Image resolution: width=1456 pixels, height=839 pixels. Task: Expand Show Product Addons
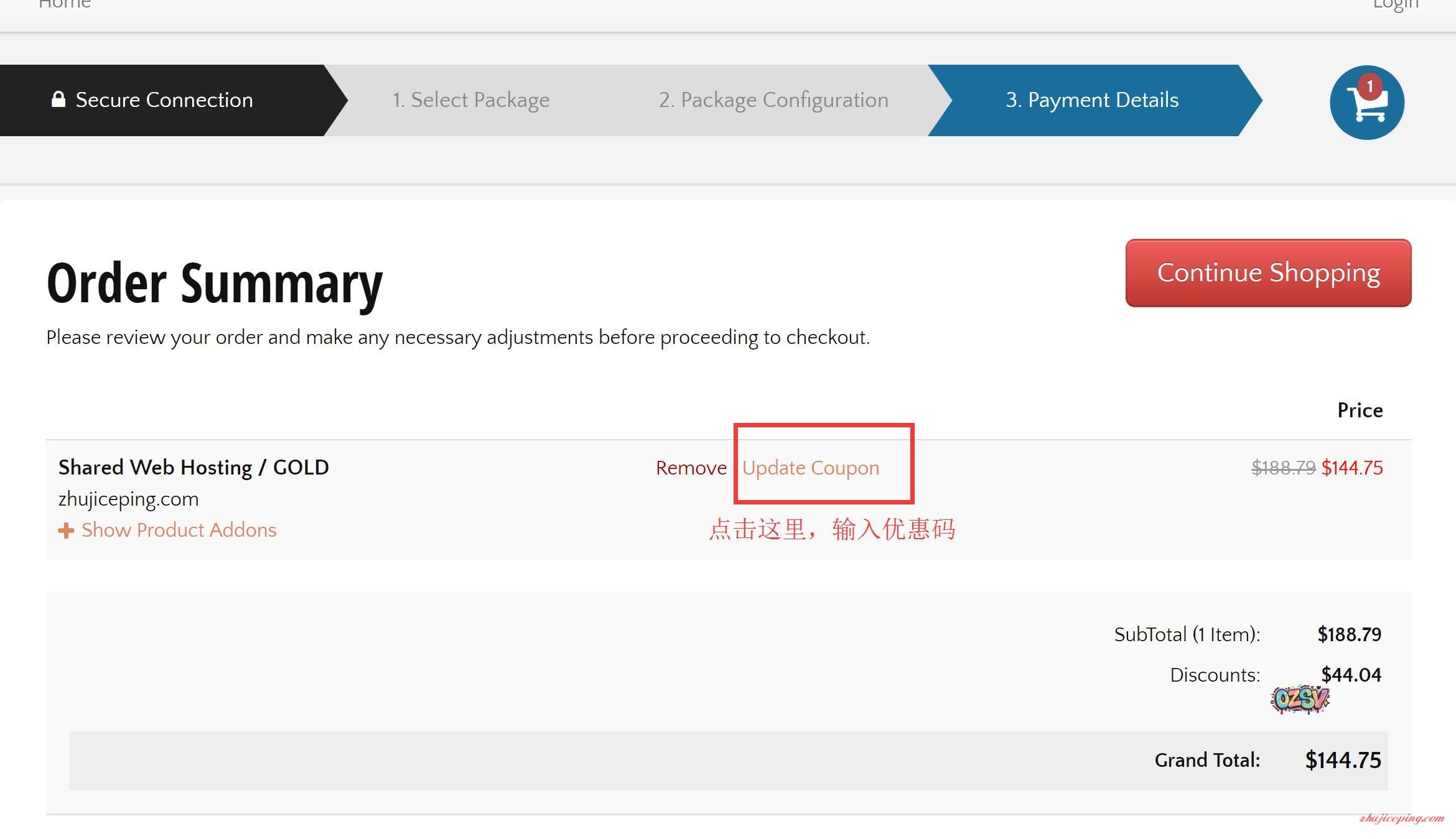(x=179, y=530)
